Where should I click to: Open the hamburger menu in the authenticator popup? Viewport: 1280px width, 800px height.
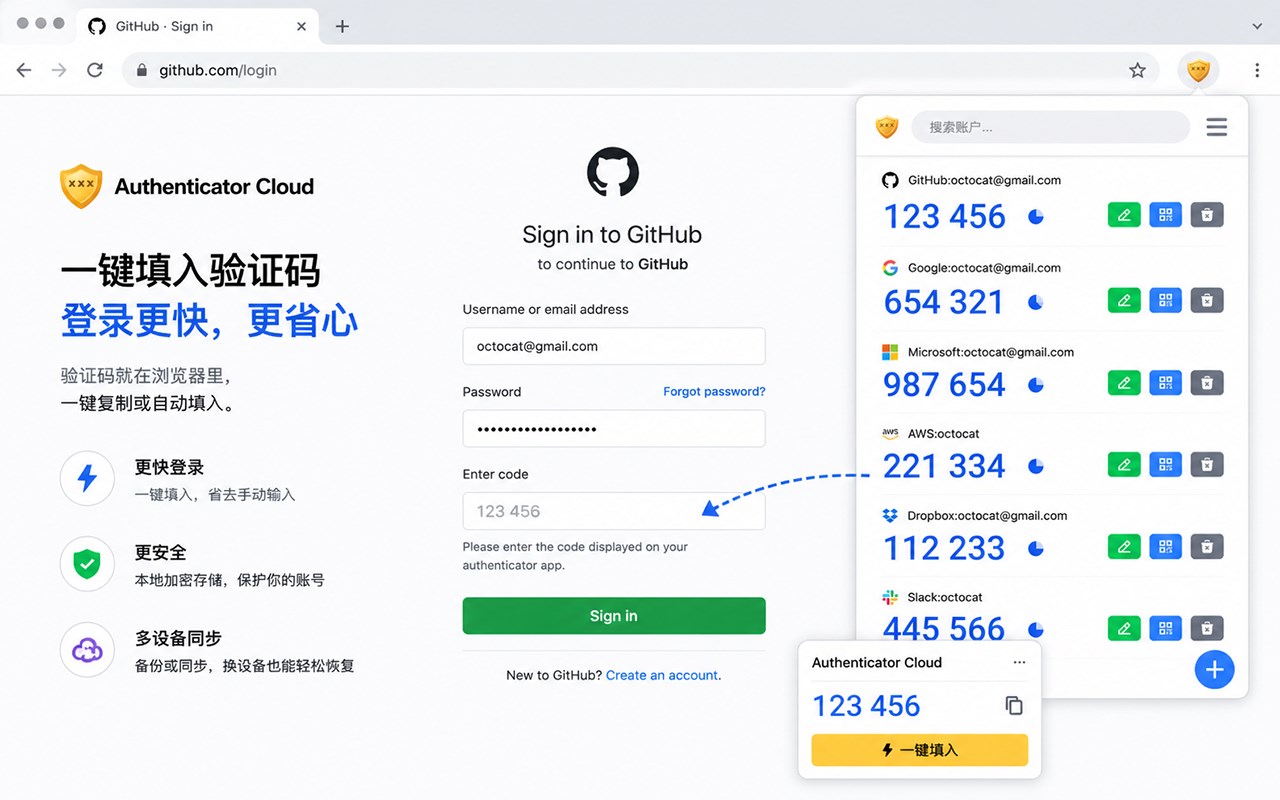1216,127
